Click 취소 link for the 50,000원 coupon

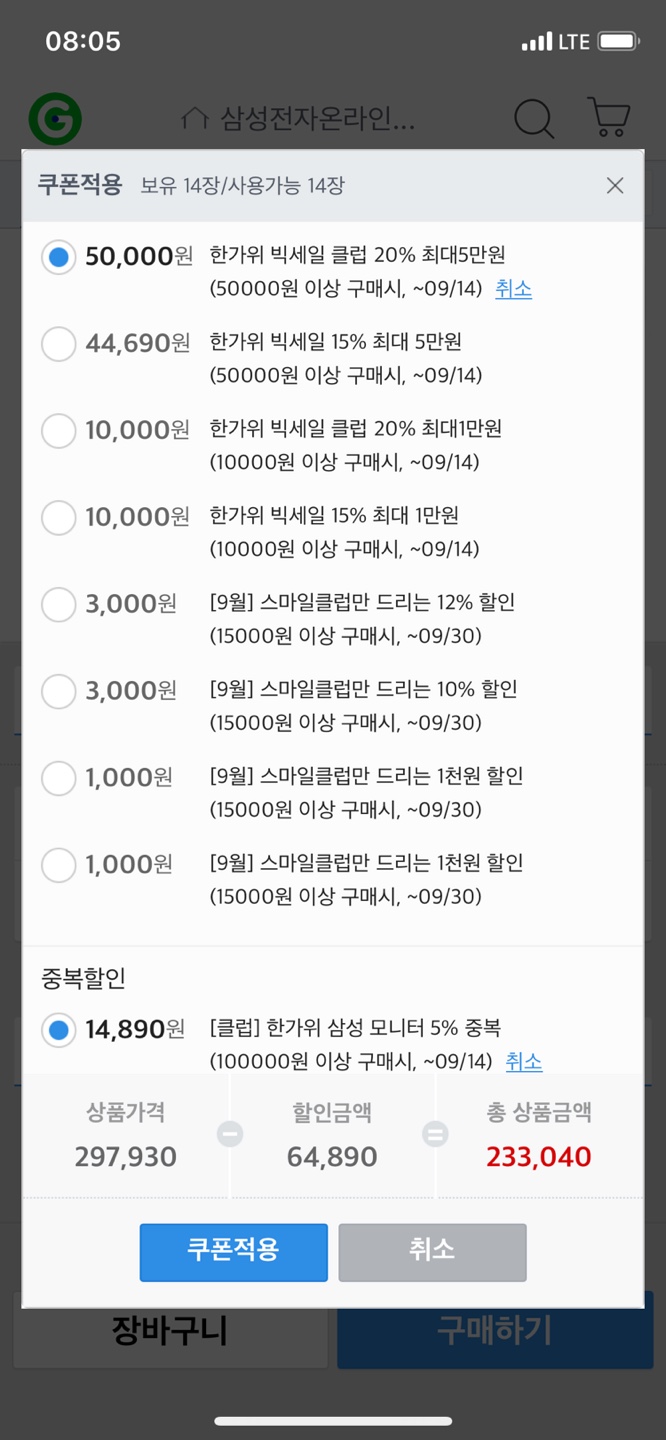coord(513,289)
